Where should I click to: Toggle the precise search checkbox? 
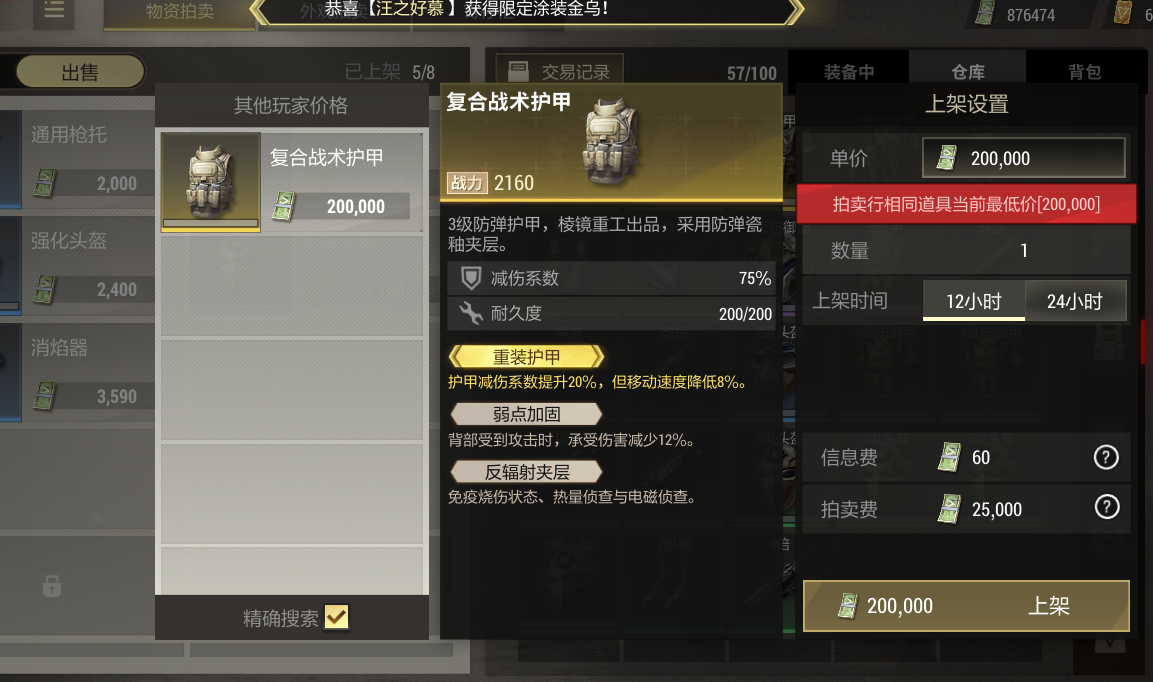click(x=336, y=617)
